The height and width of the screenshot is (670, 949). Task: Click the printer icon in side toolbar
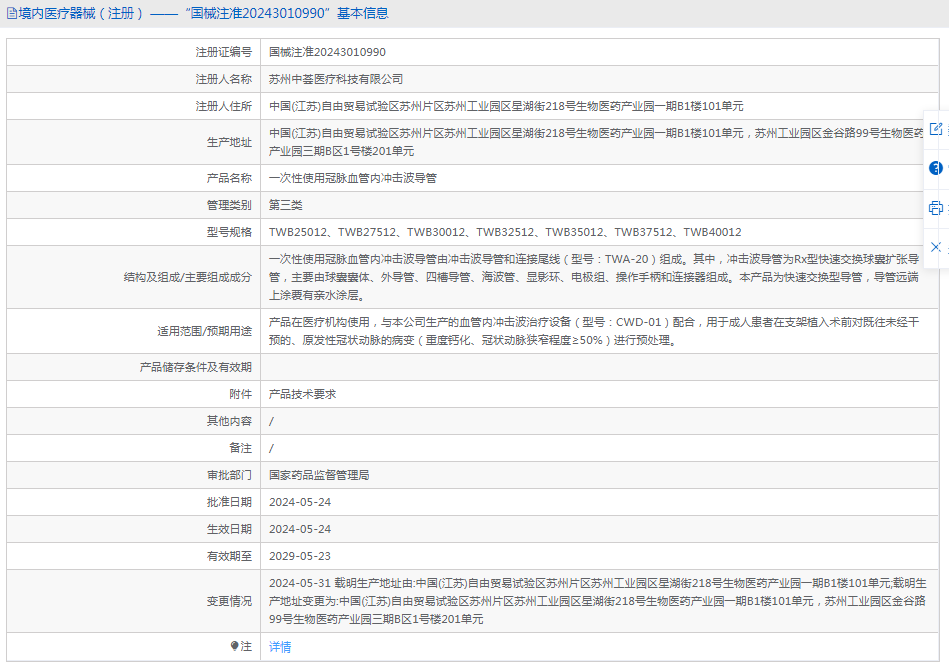[x=936, y=208]
